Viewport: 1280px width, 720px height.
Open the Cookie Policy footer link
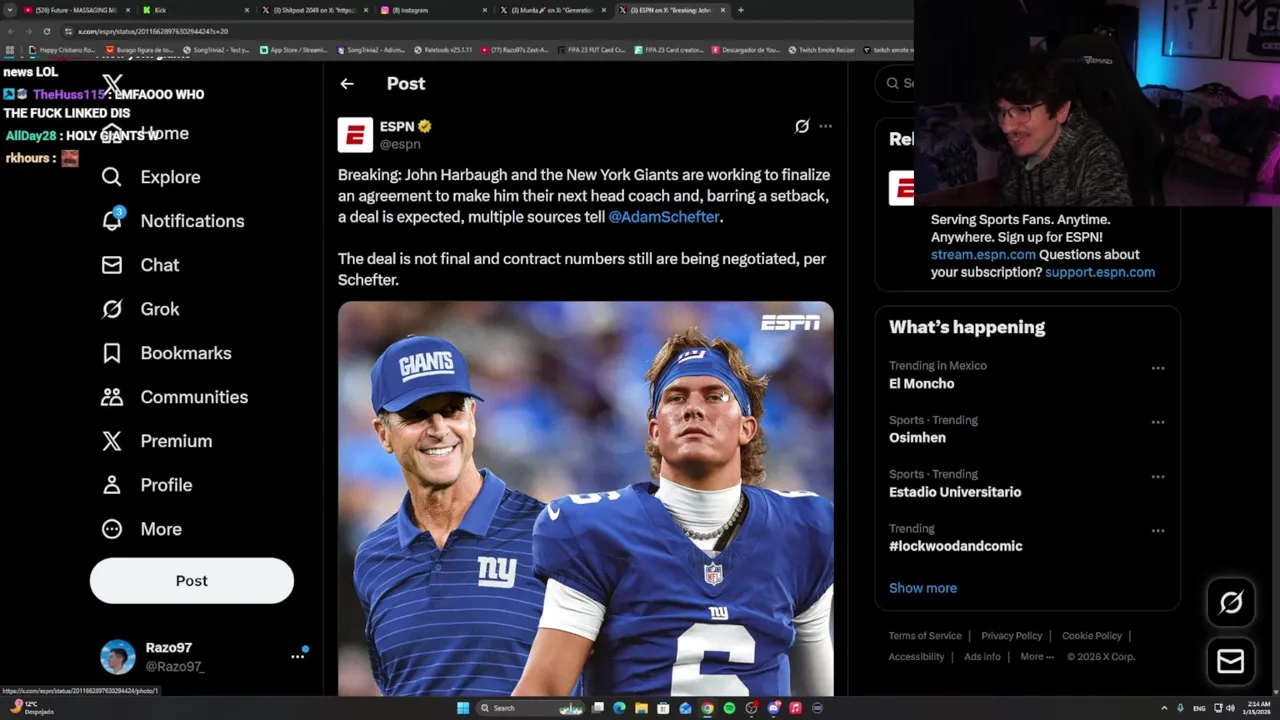coord(1092,636)
